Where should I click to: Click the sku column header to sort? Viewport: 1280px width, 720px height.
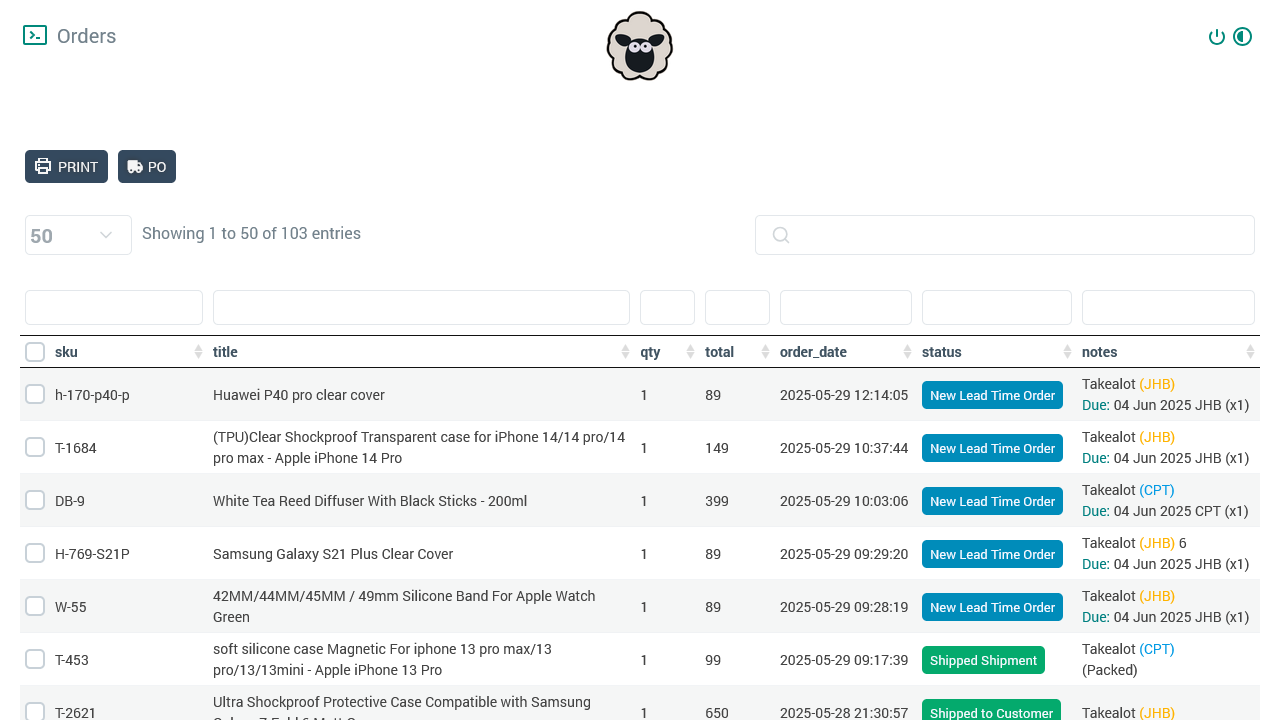click(x=66, y=352)
